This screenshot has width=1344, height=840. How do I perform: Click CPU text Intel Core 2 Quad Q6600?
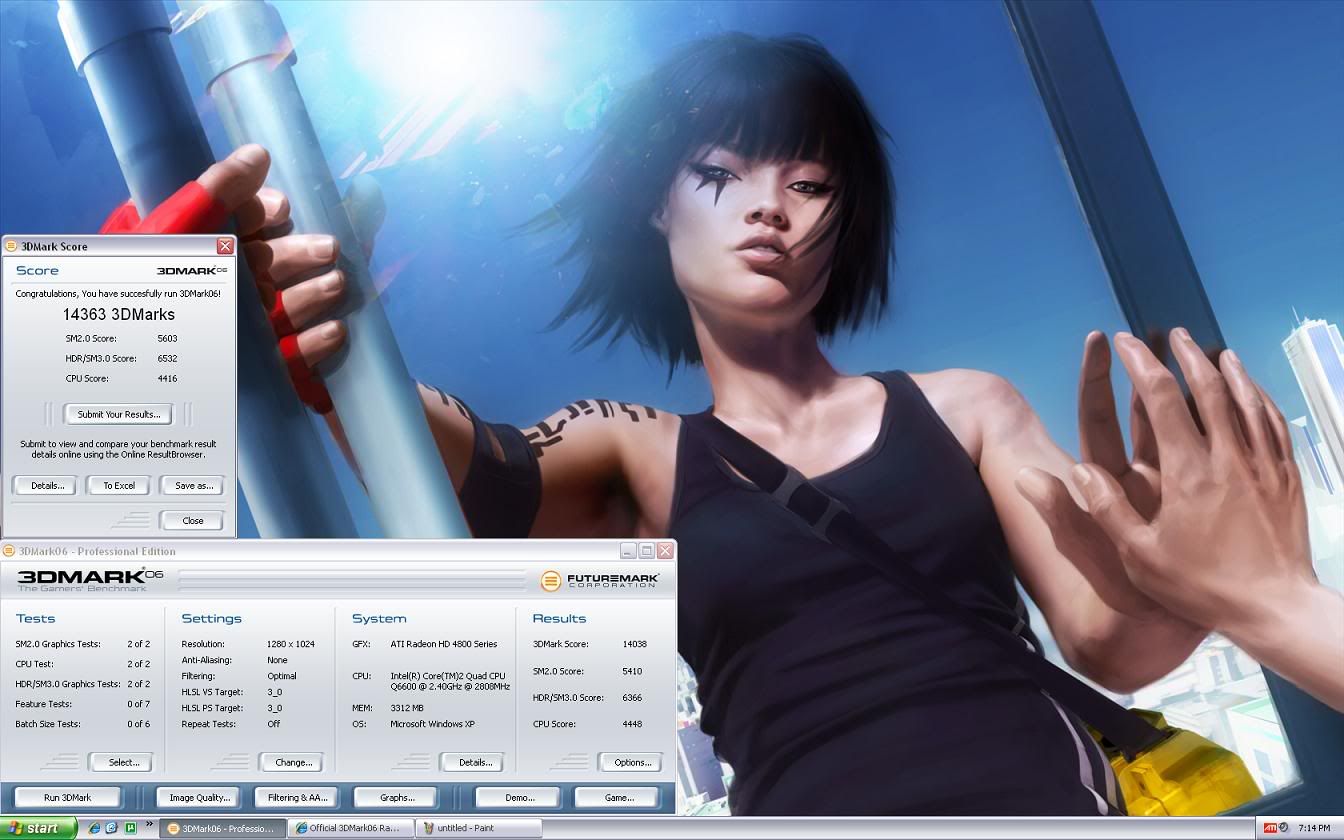coord(450,682)
